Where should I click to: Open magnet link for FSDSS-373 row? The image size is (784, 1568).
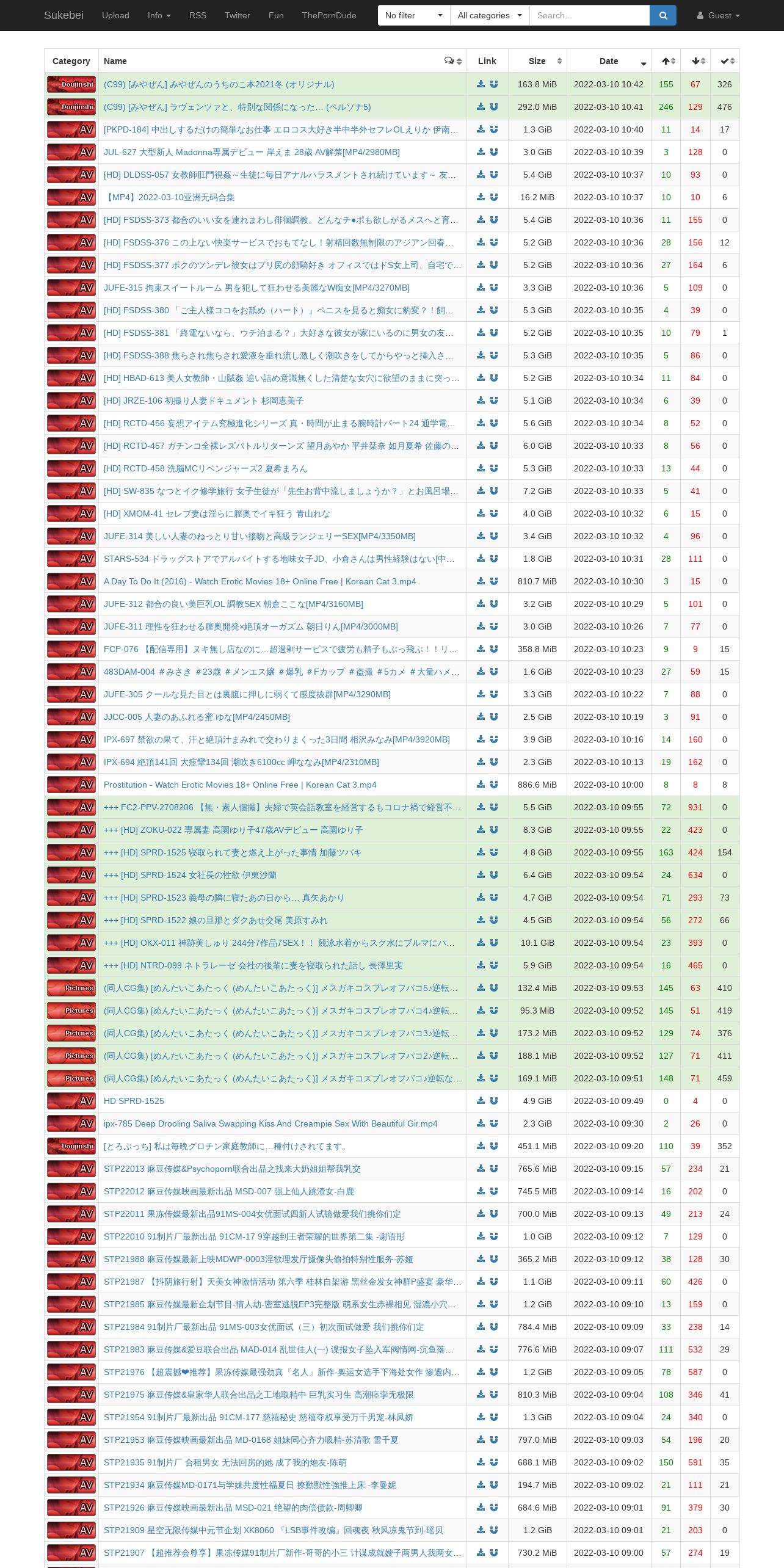coord(494,220)
